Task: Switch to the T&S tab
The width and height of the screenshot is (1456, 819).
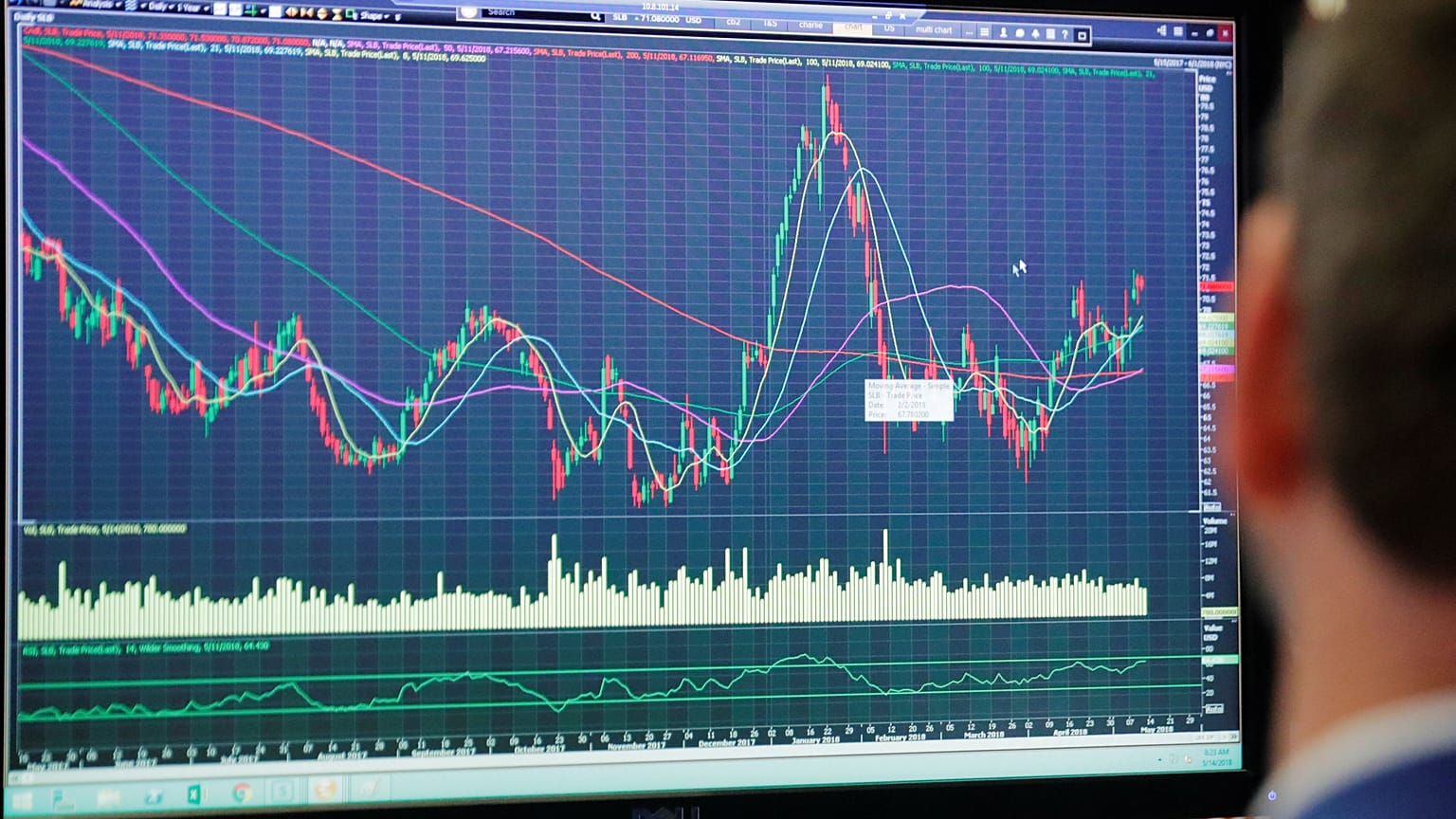Action: pyautogui.click(x=770, y=23)
